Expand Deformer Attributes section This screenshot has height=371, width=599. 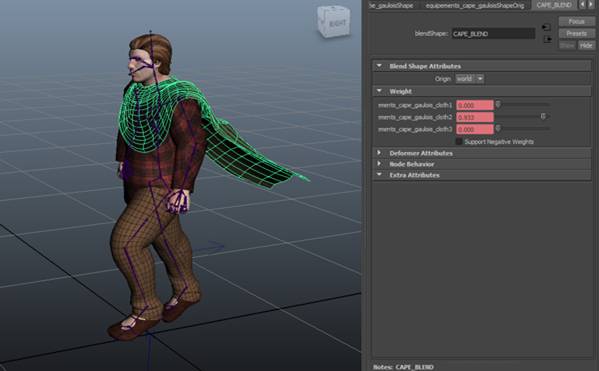(x=379, y=153)
